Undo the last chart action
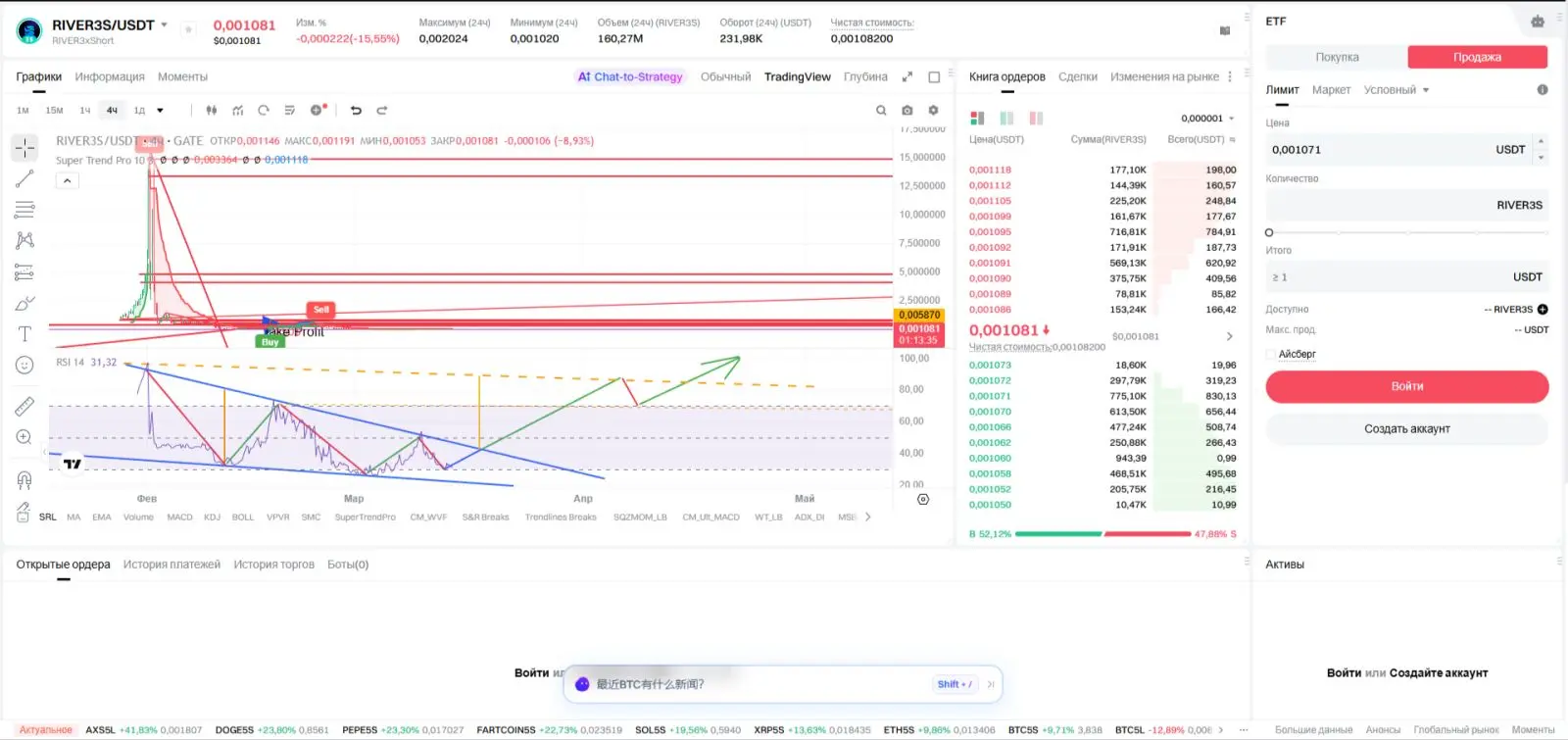This screenshot has width=1568, height=740. coord(356,111)
